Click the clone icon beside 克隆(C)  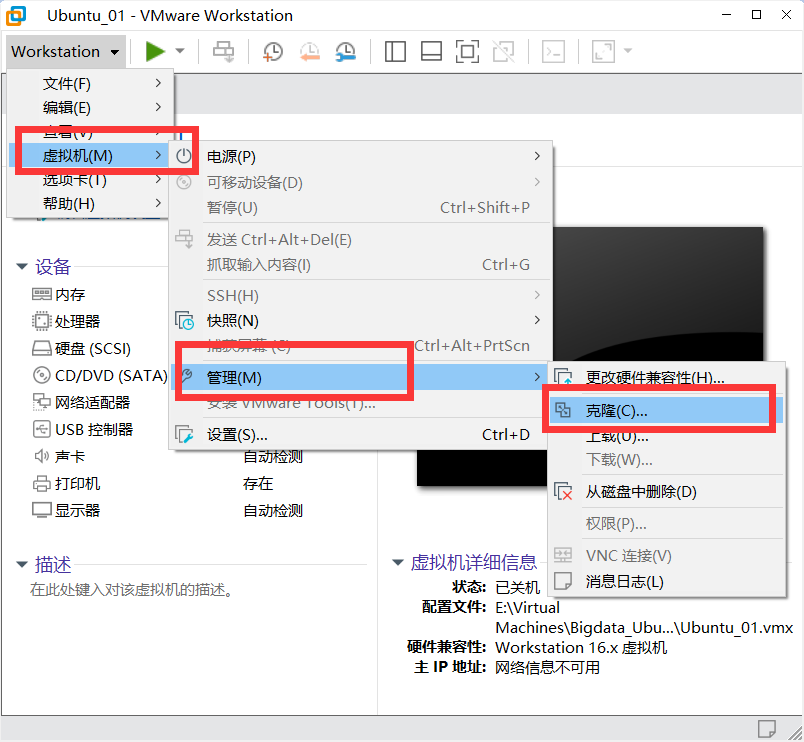click(x=563, y=410)
